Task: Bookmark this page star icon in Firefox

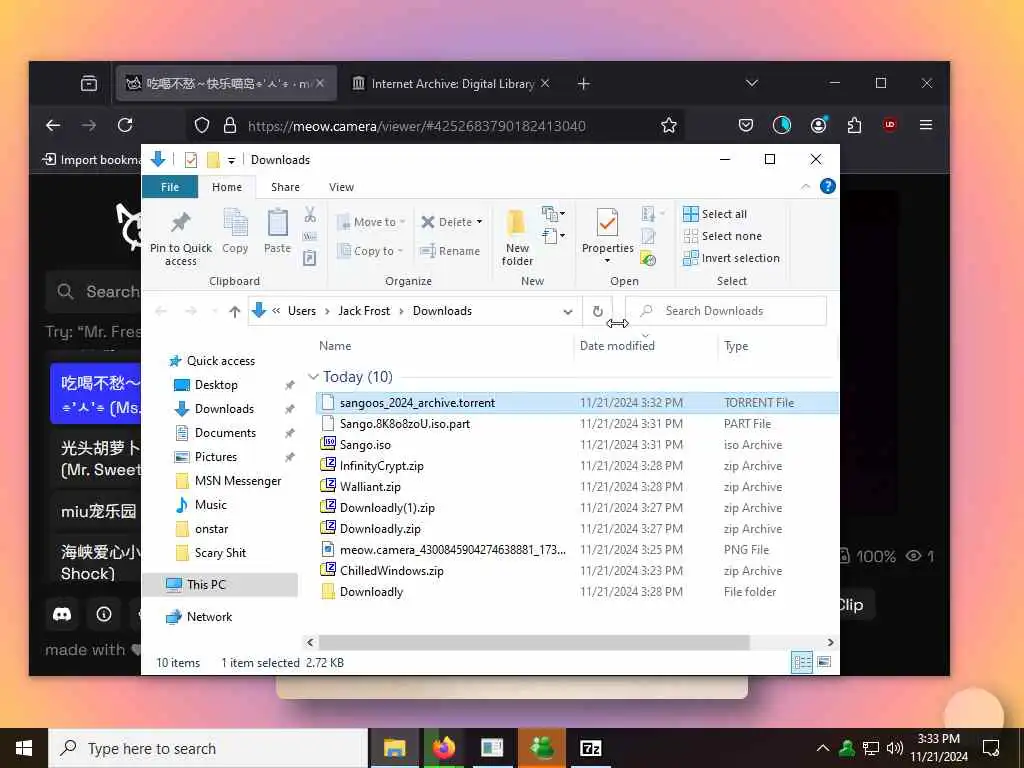Action: click(669, 125)
